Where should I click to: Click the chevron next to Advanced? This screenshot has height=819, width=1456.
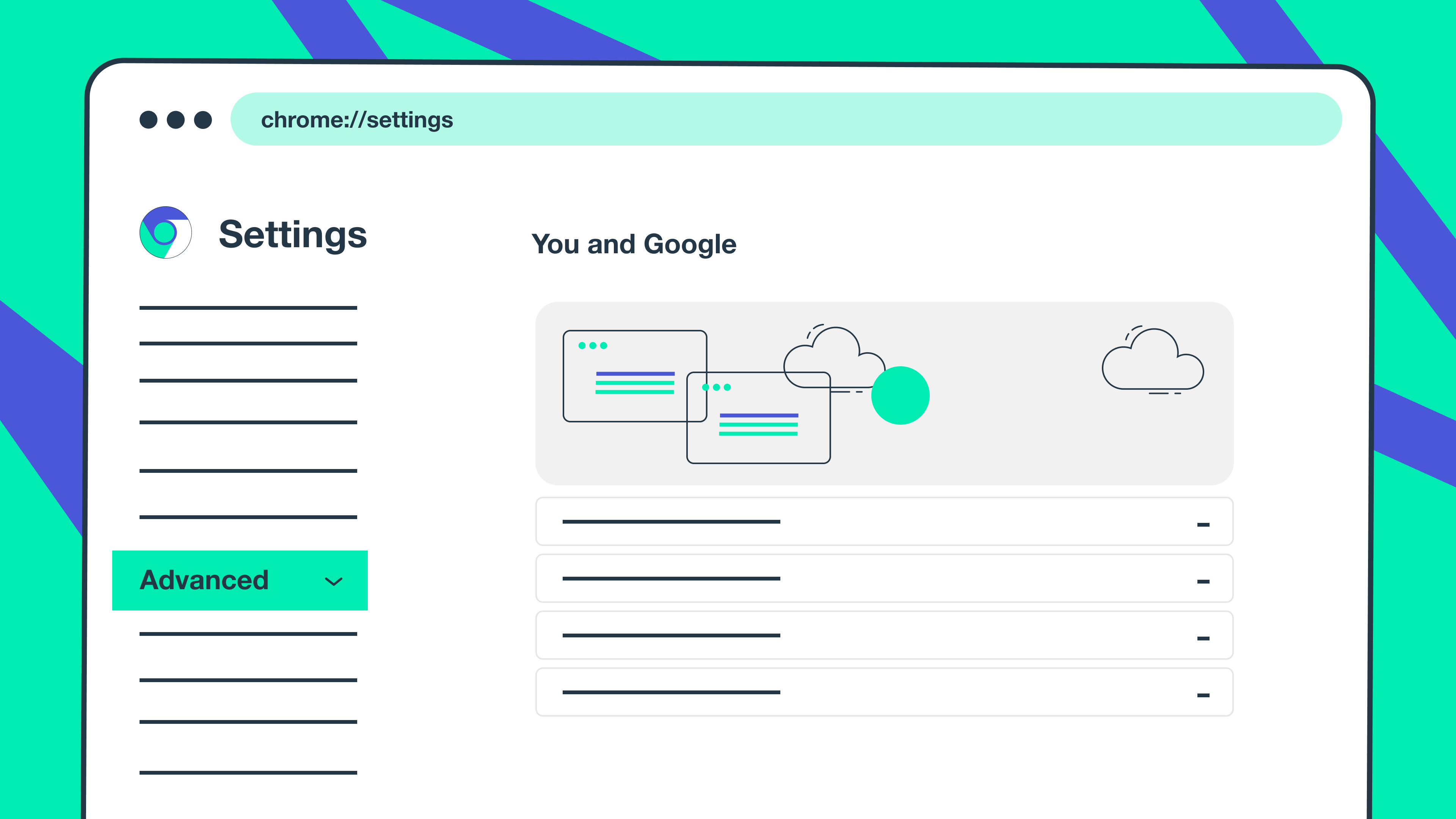tap(333, 581)
